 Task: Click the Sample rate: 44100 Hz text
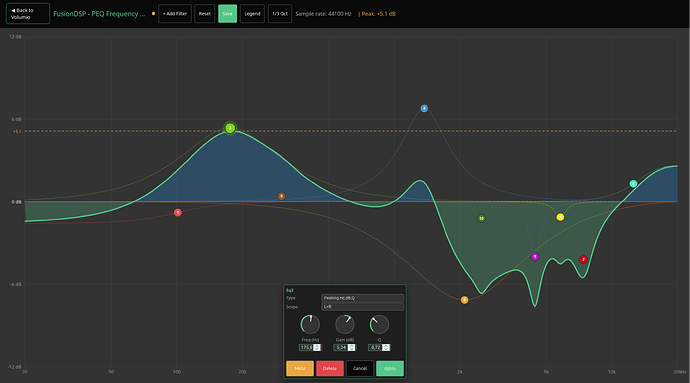(323, 14)
